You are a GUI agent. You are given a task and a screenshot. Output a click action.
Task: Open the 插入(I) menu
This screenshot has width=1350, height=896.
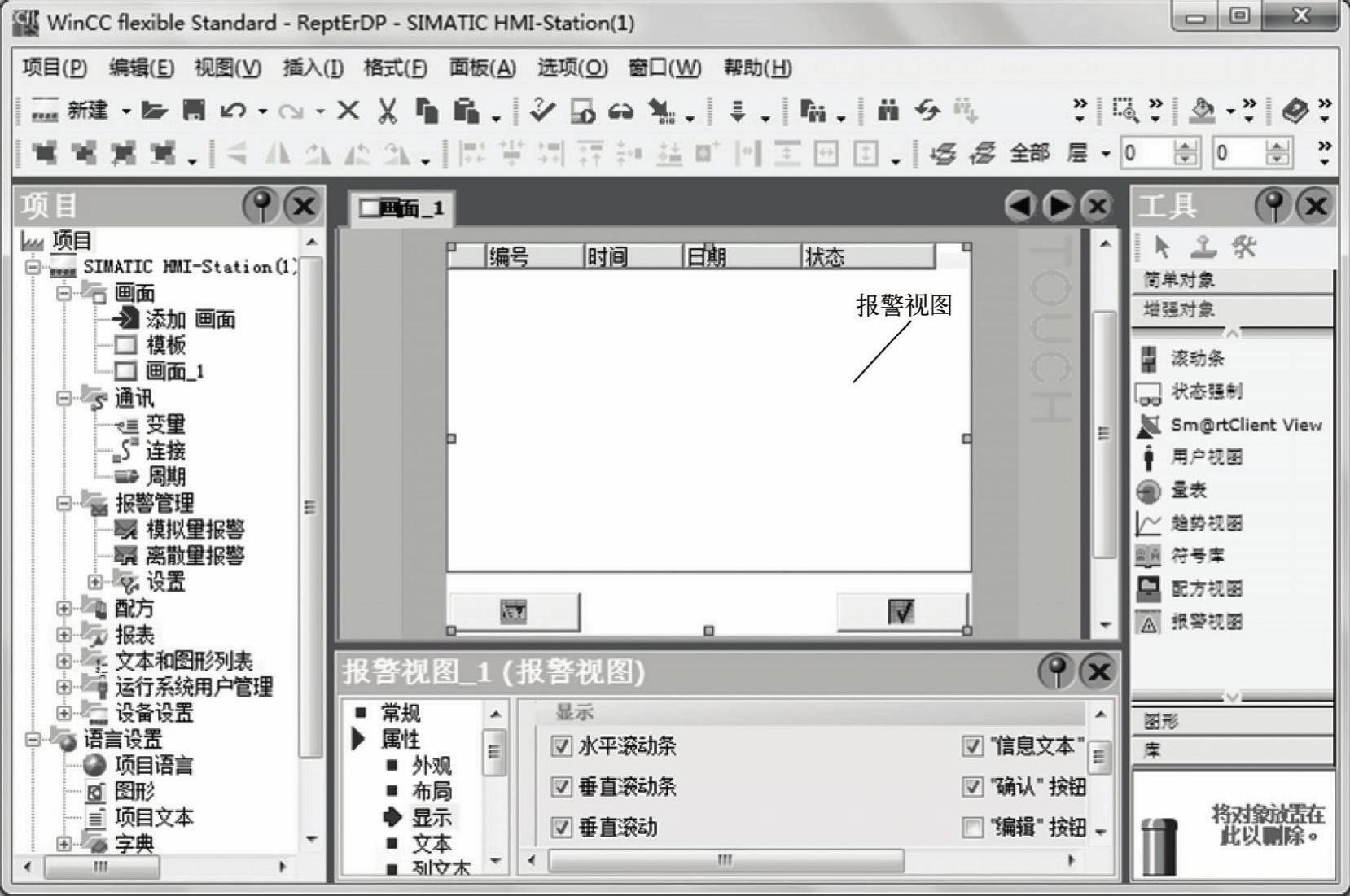[x=313, y=68]
